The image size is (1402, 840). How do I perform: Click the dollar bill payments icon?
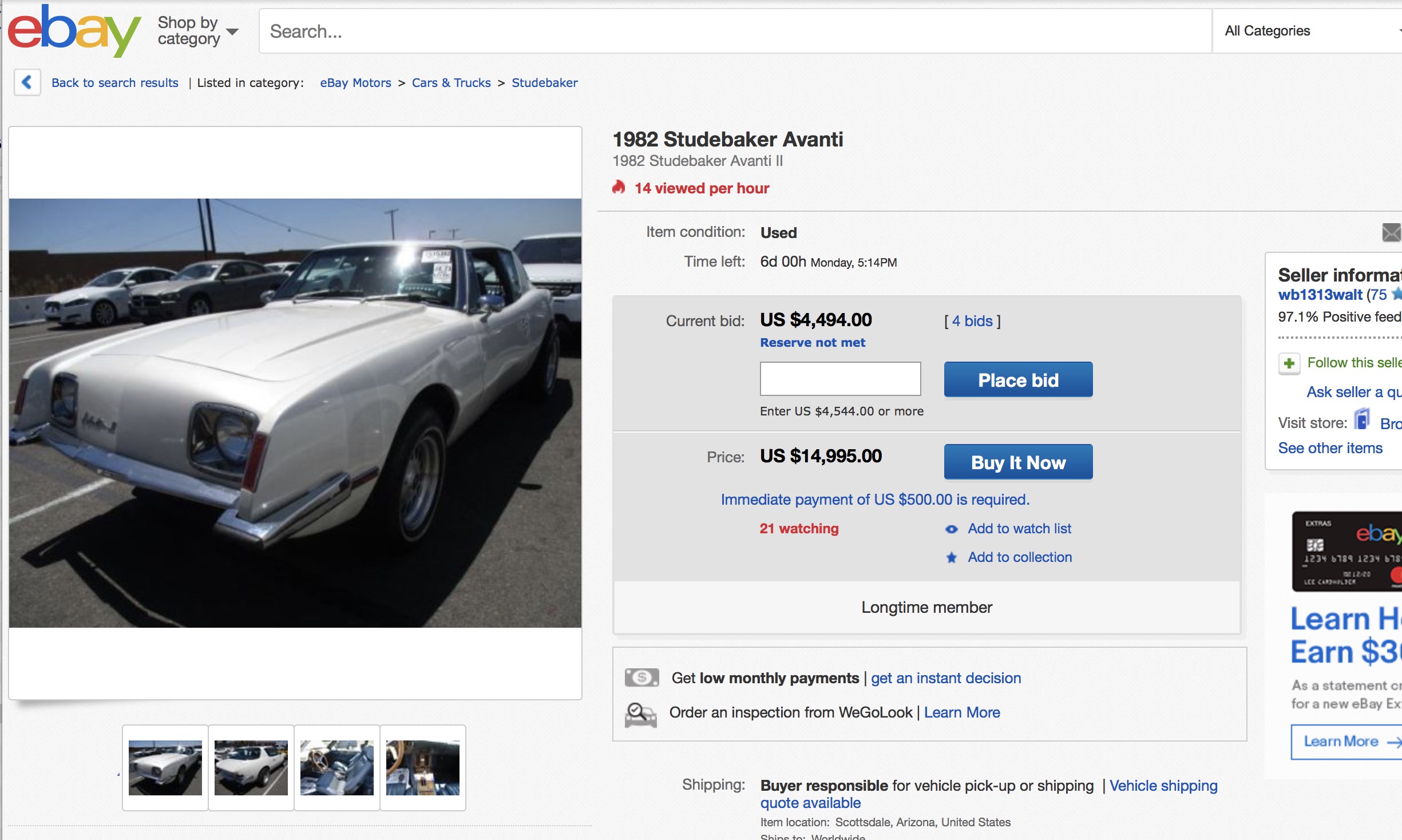click(641, 678)
